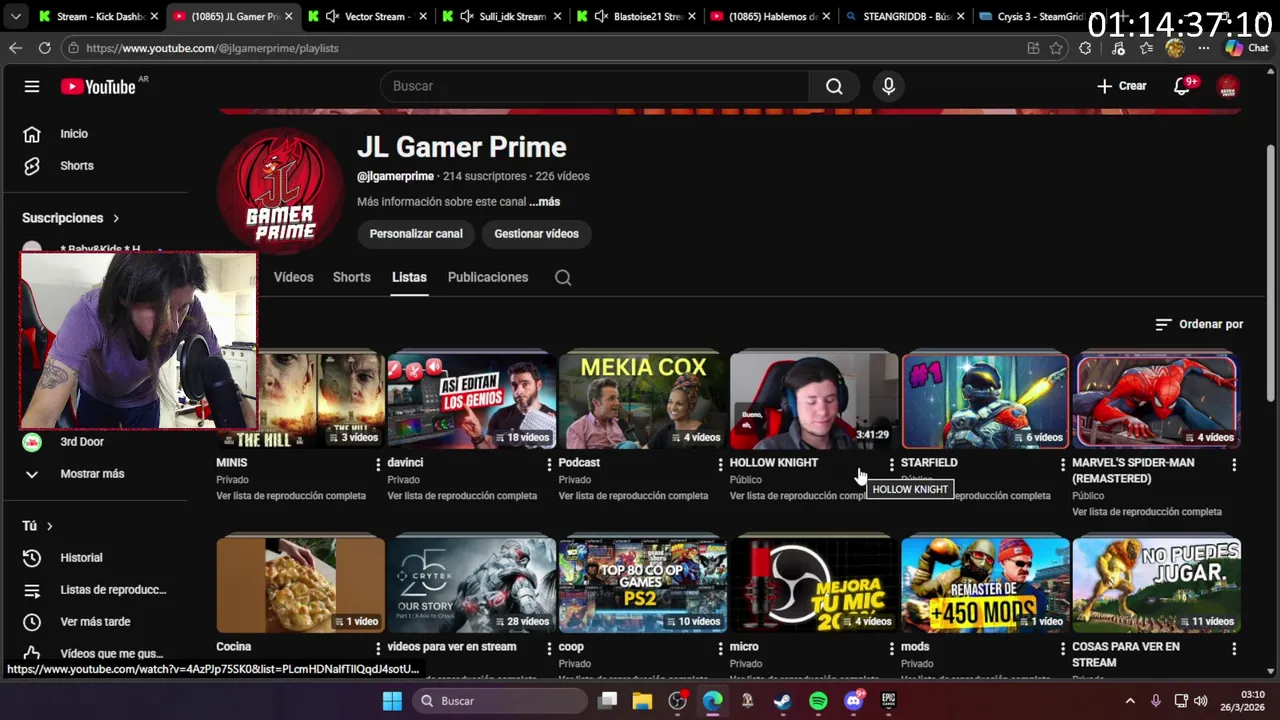The height and width of the screenshot is (720, 1280).
Task: Go back in browser
Action: [x=16, y=48]
